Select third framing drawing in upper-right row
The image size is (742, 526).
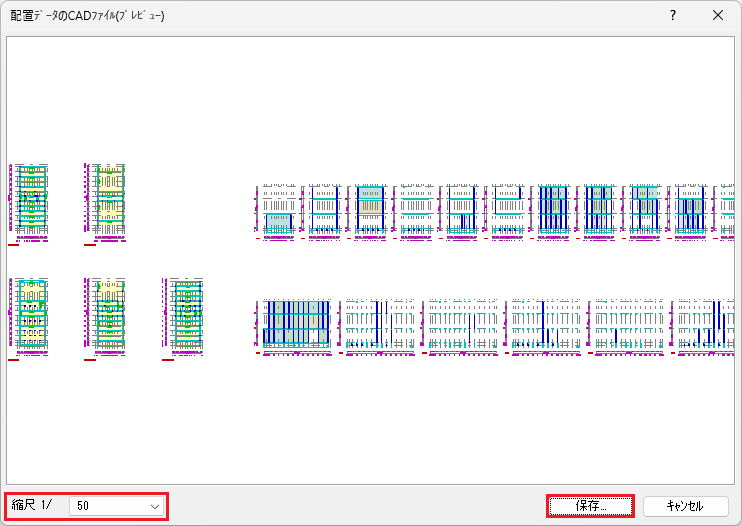pyautogui.click(x=369, y=210)
